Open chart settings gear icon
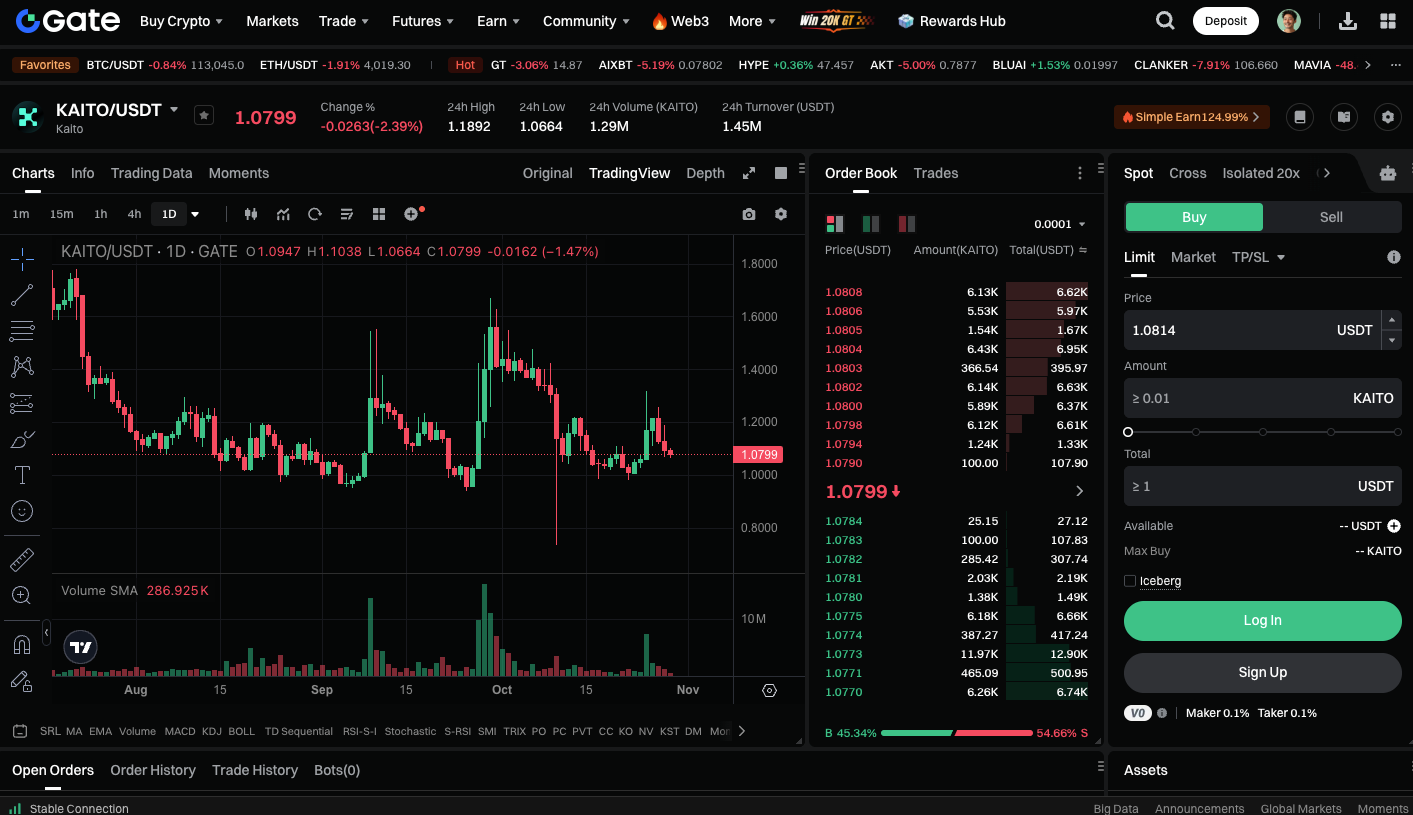1413x815 pixels. point(781,214)
